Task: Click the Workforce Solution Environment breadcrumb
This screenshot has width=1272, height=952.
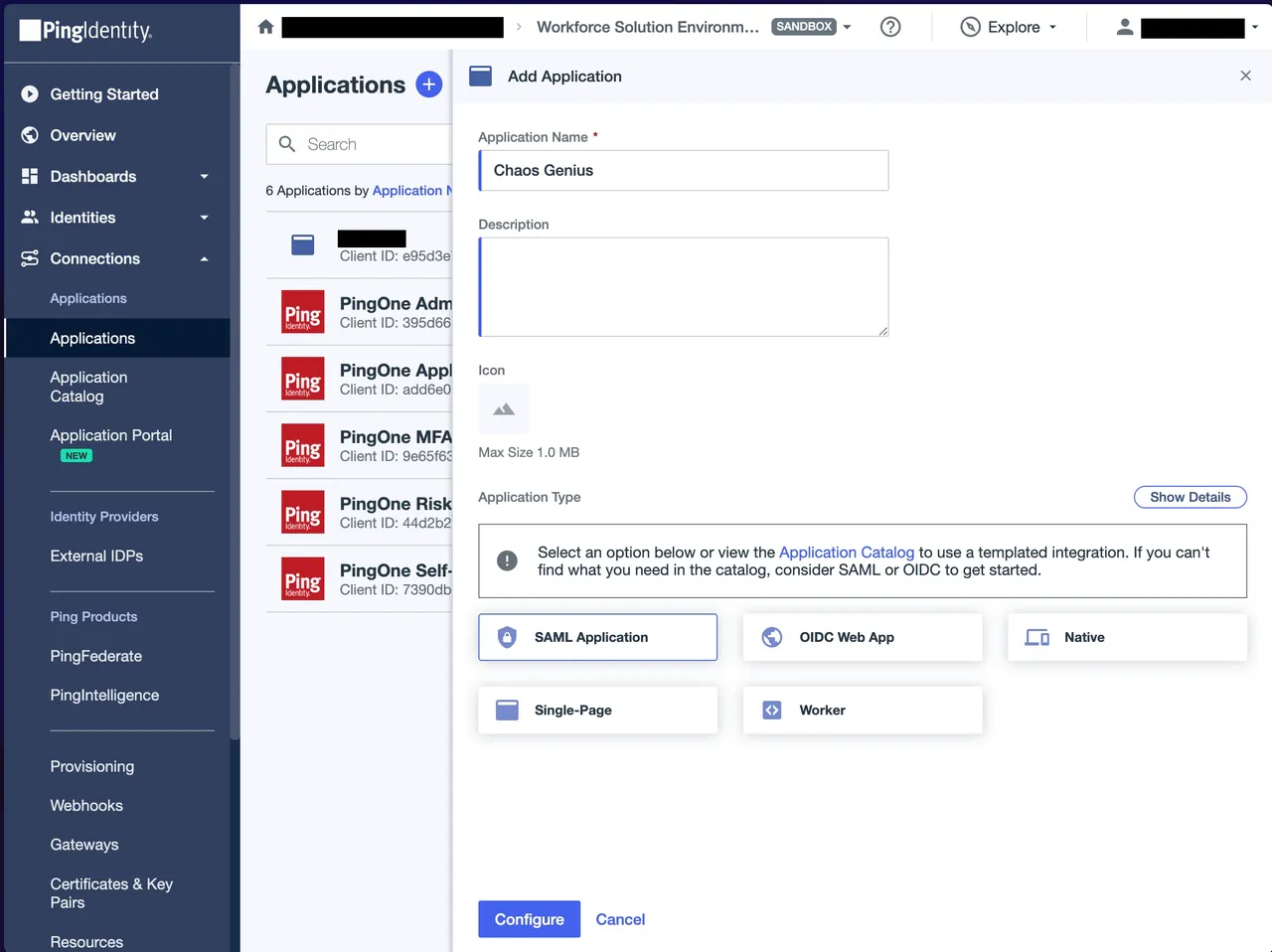Action: pos(648,27)
